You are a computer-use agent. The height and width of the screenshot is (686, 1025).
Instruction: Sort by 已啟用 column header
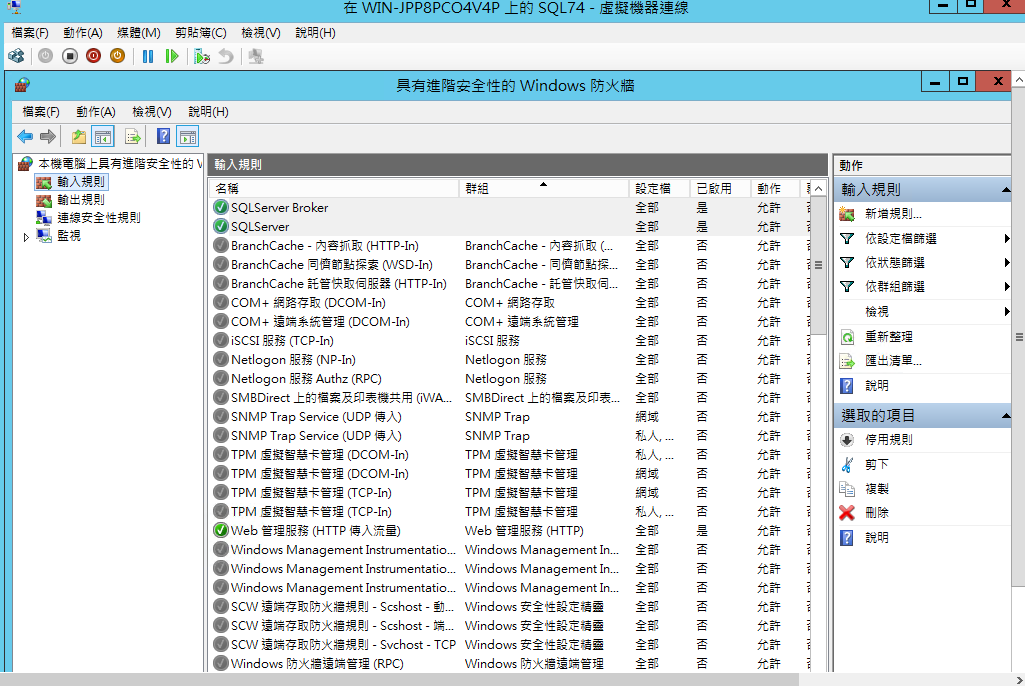pyautogui.click(x=719, y=188)
